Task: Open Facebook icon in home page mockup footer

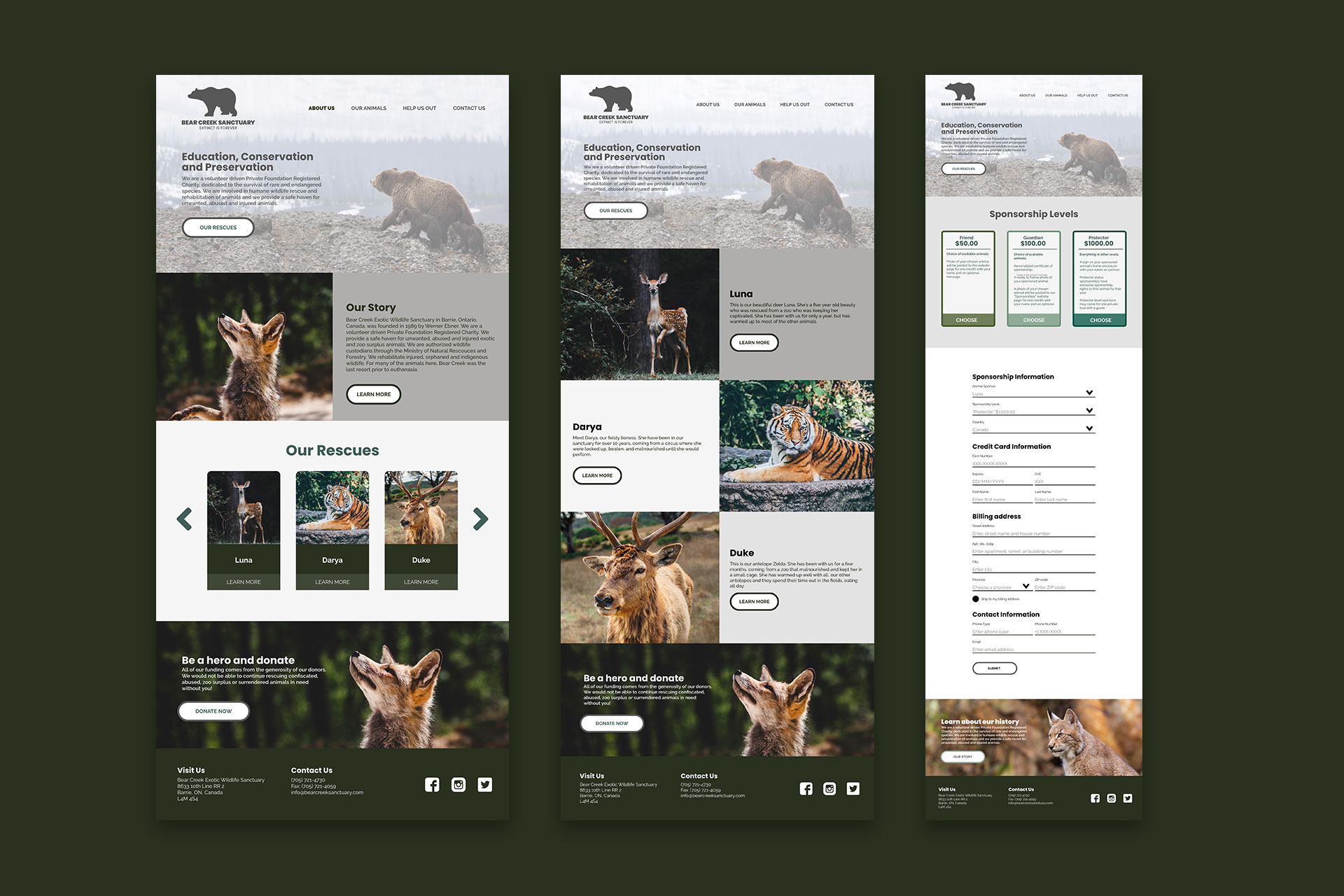Action: (x=432, y=785)
